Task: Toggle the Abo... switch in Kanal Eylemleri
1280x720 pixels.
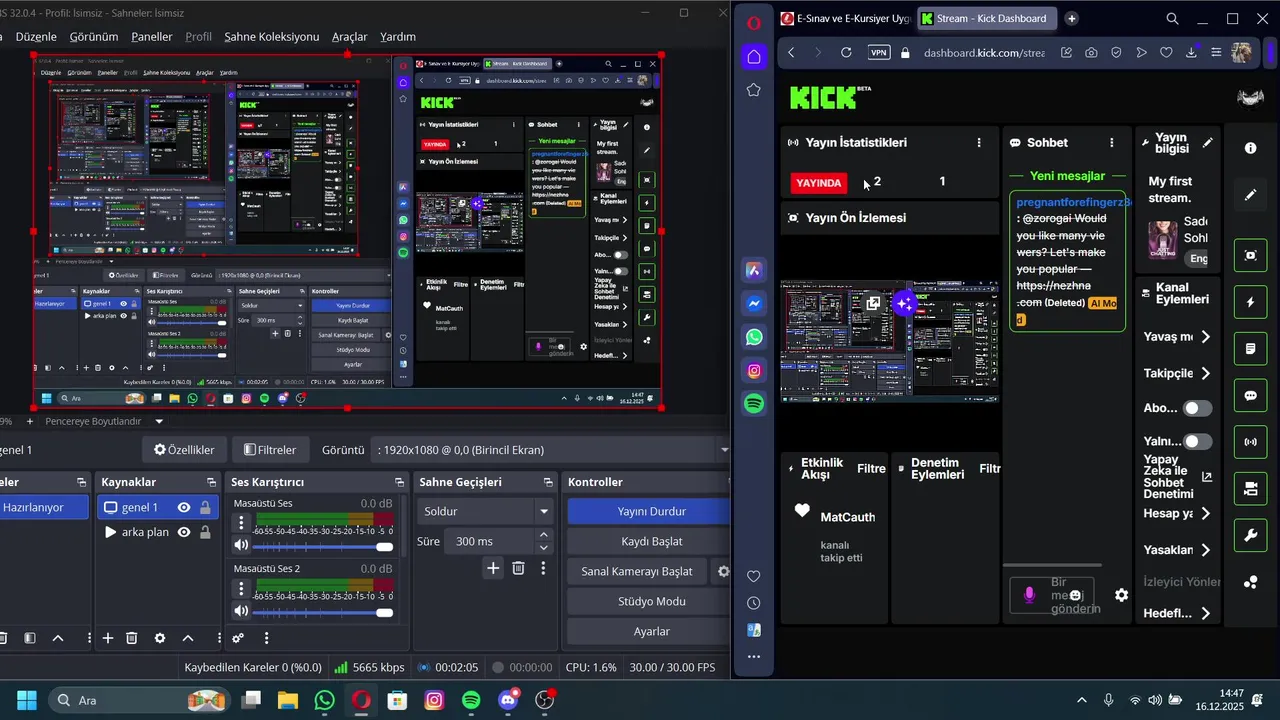Action: (1198, 408)
